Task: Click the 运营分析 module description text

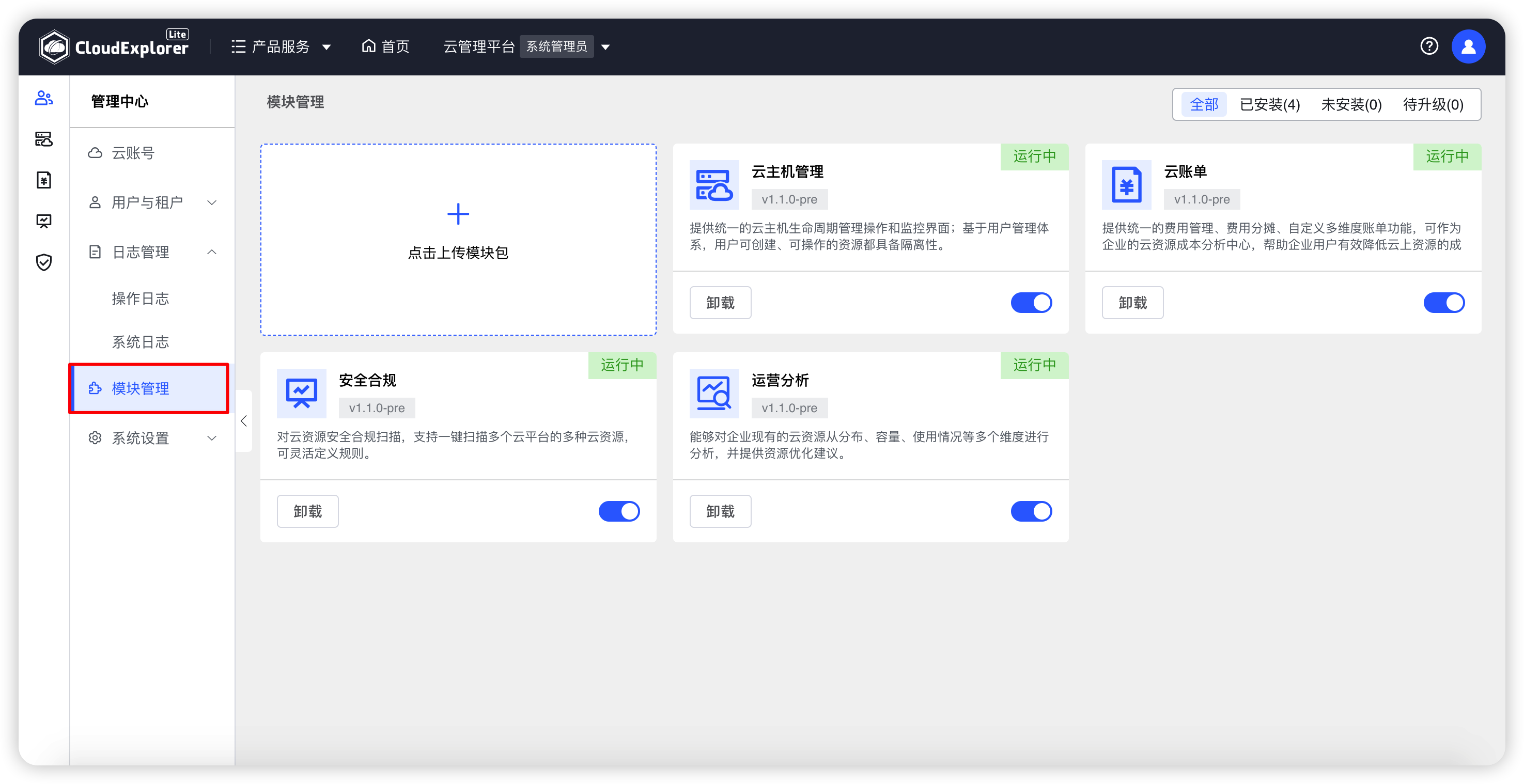Action: tap(868, 445)
